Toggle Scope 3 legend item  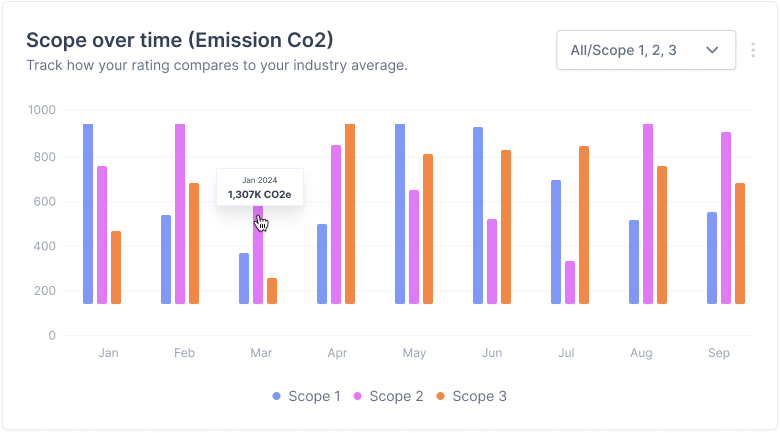point(470,396)
